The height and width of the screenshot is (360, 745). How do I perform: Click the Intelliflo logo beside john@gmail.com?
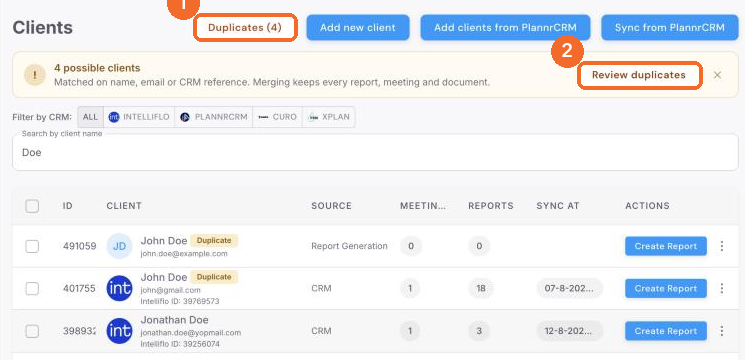point(119,288)
